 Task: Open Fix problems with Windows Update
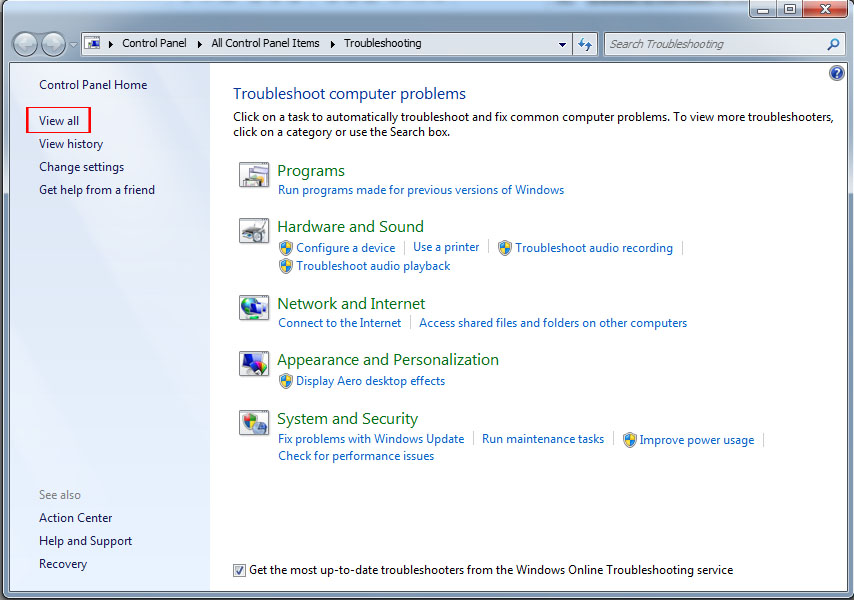tap(371, 439)
